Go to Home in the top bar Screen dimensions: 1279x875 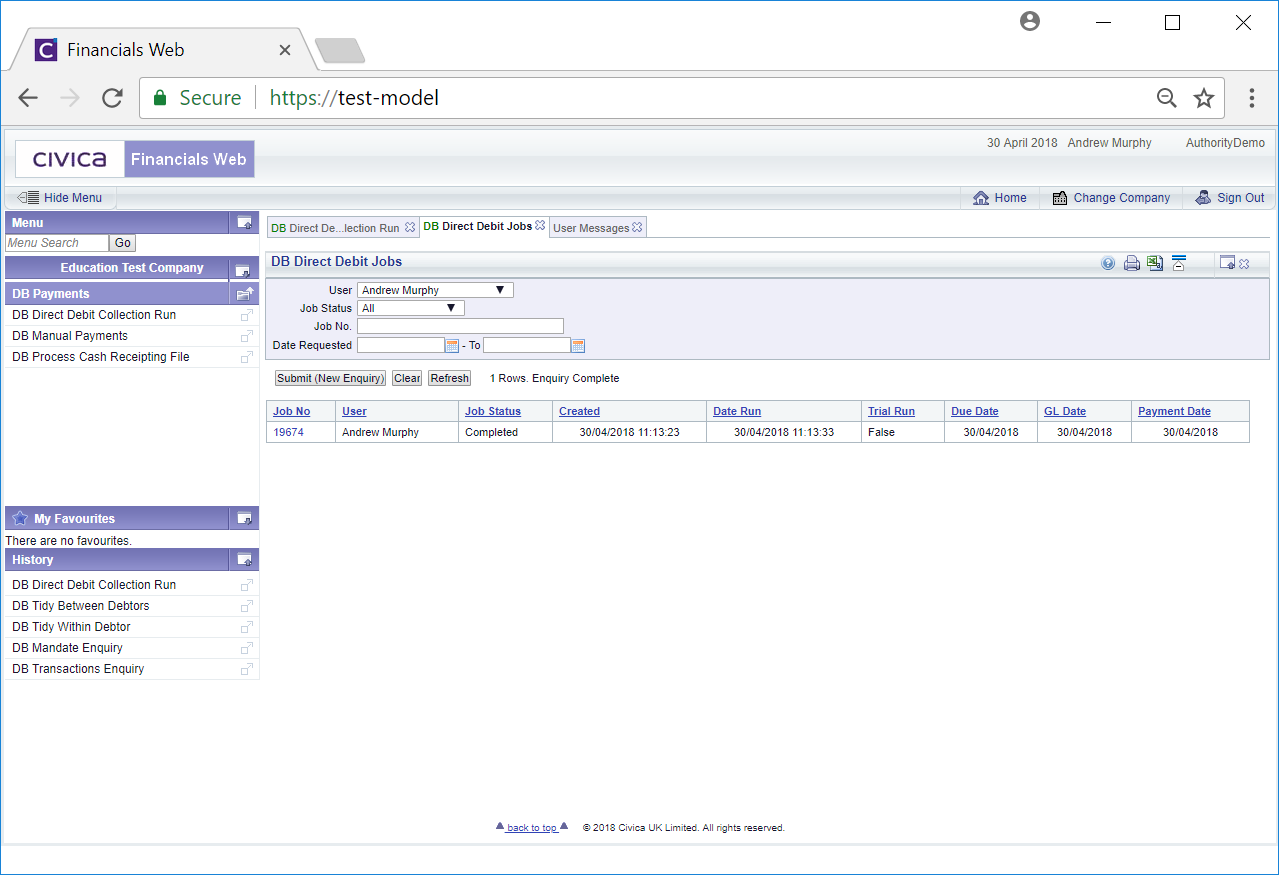(x=1000, y=198)
